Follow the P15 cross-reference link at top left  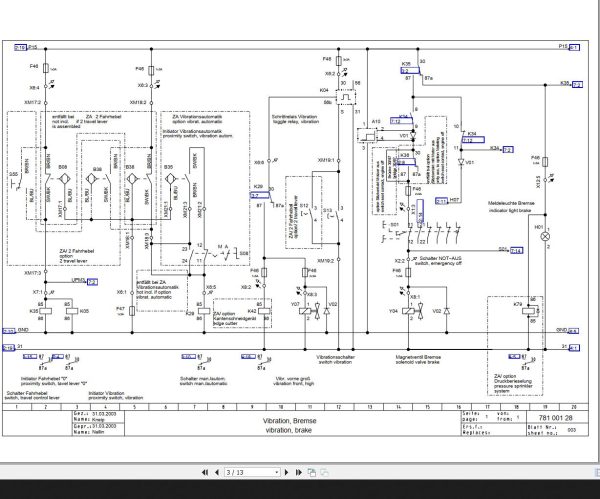pyautogui.click(x=20, y=47)
